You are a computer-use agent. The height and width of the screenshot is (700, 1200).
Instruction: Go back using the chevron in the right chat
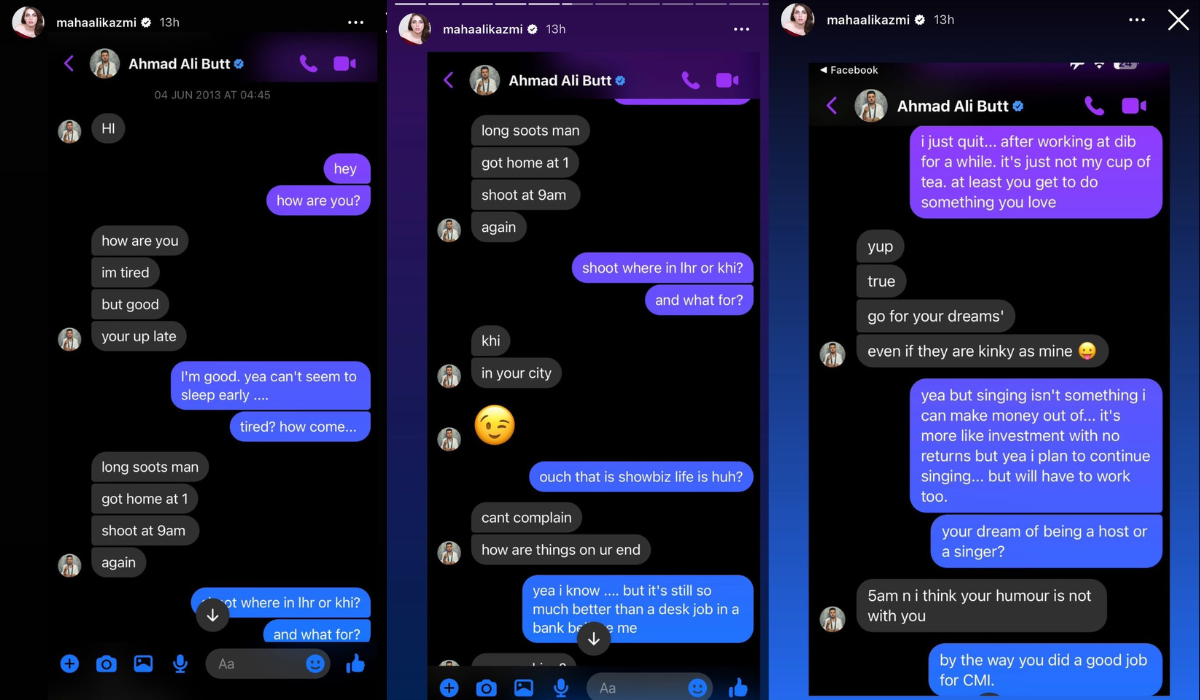(x=832, y=106)
